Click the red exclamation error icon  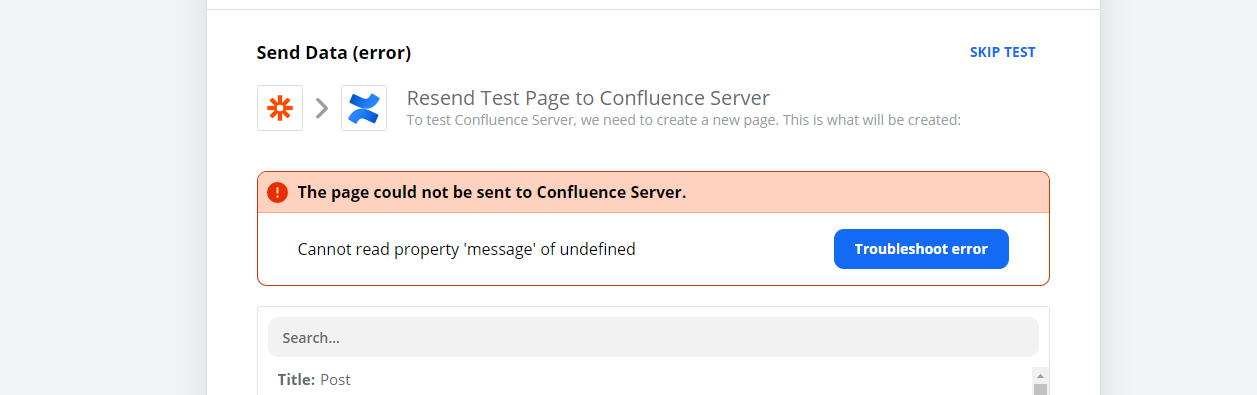coord(277,192)
